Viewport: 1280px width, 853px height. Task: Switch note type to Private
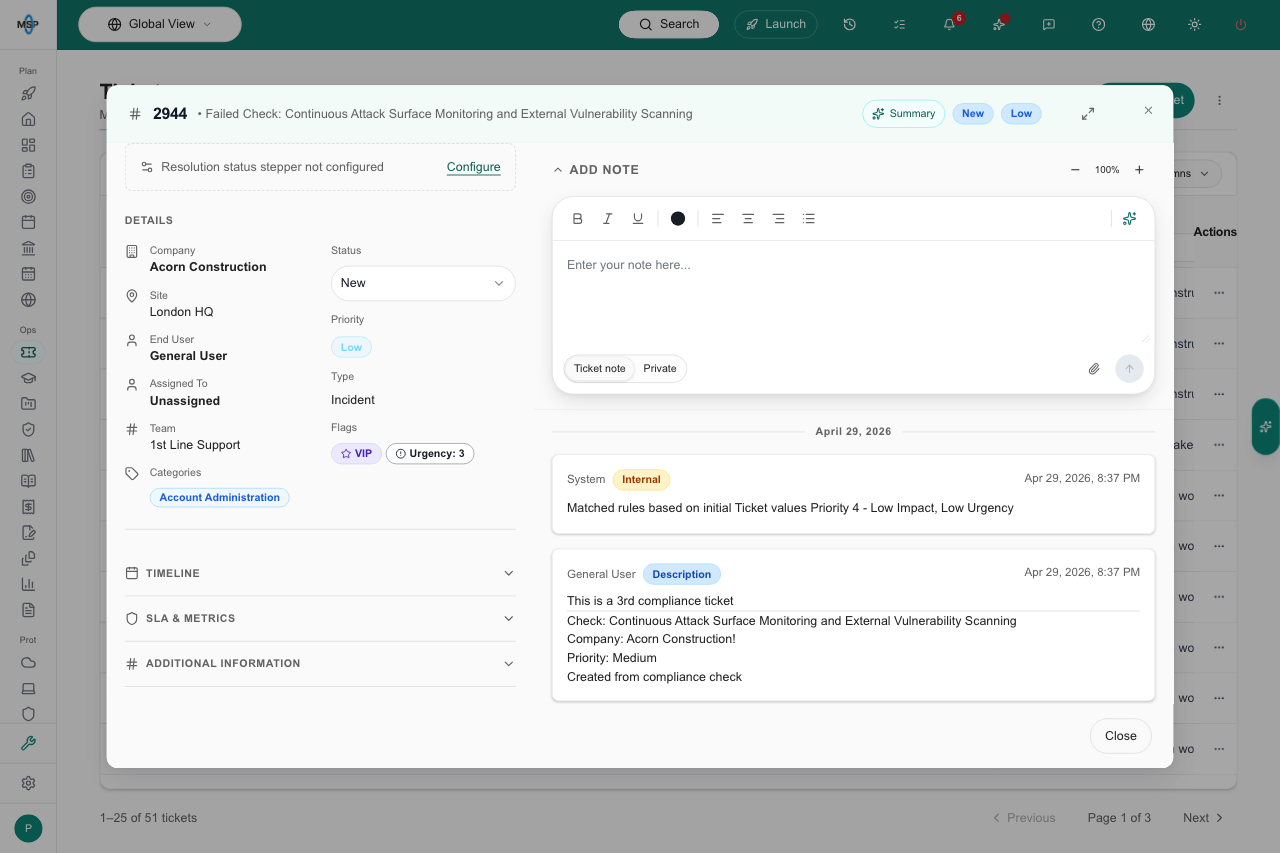tap(660, 369)
